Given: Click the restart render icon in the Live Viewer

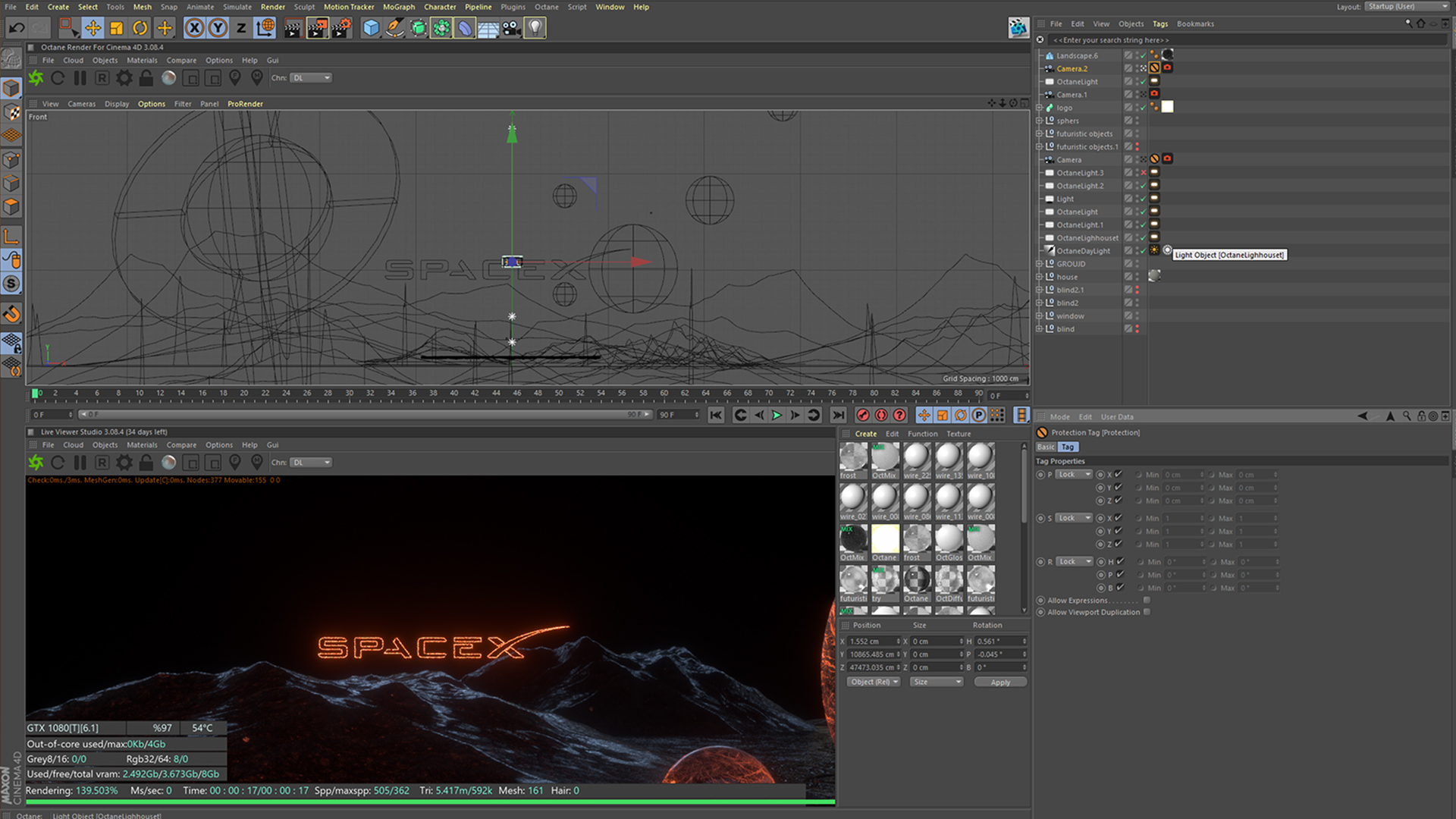Looking at the screenshot, I should pos(58,463).
